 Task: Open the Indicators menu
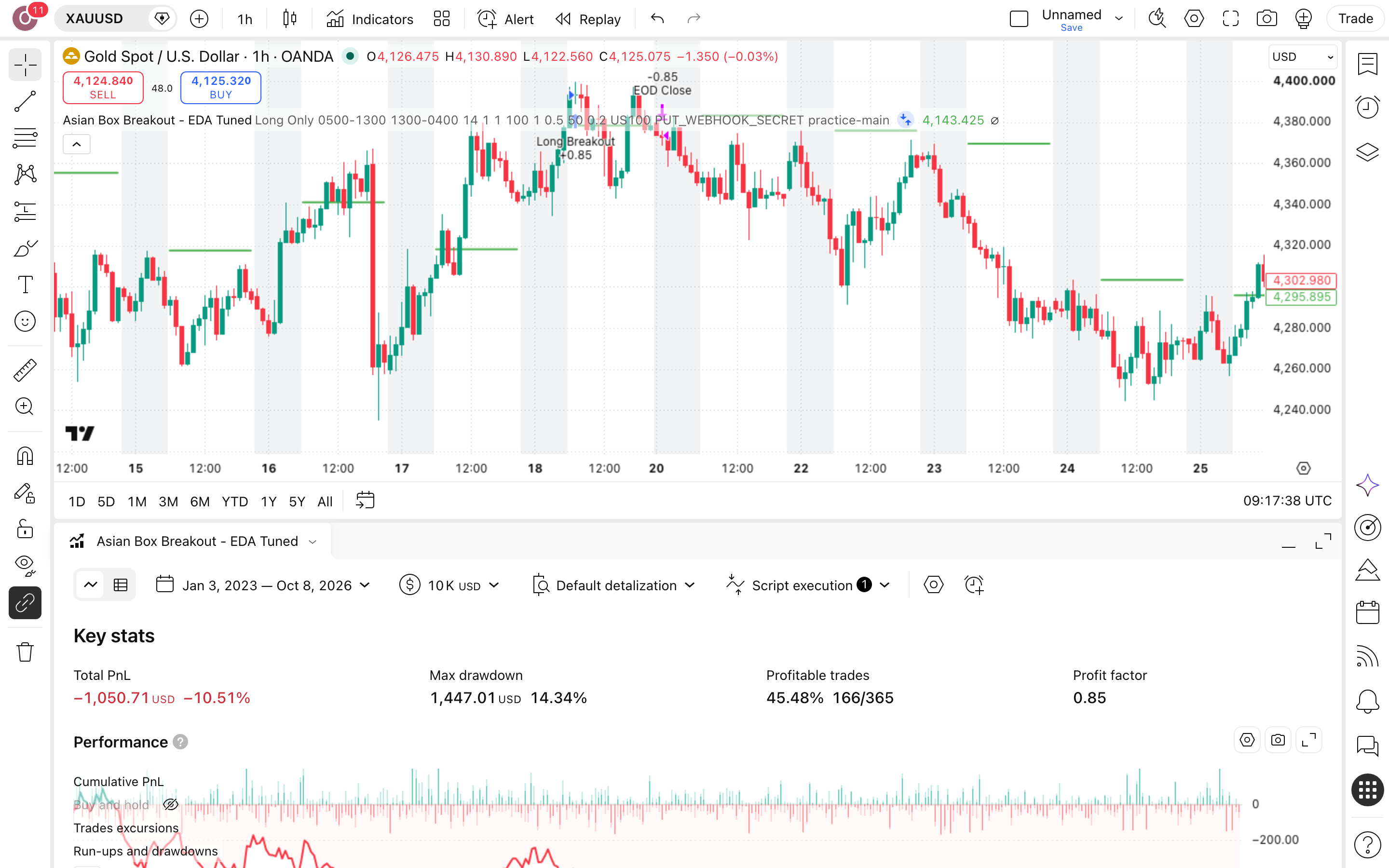coord(369,19)
